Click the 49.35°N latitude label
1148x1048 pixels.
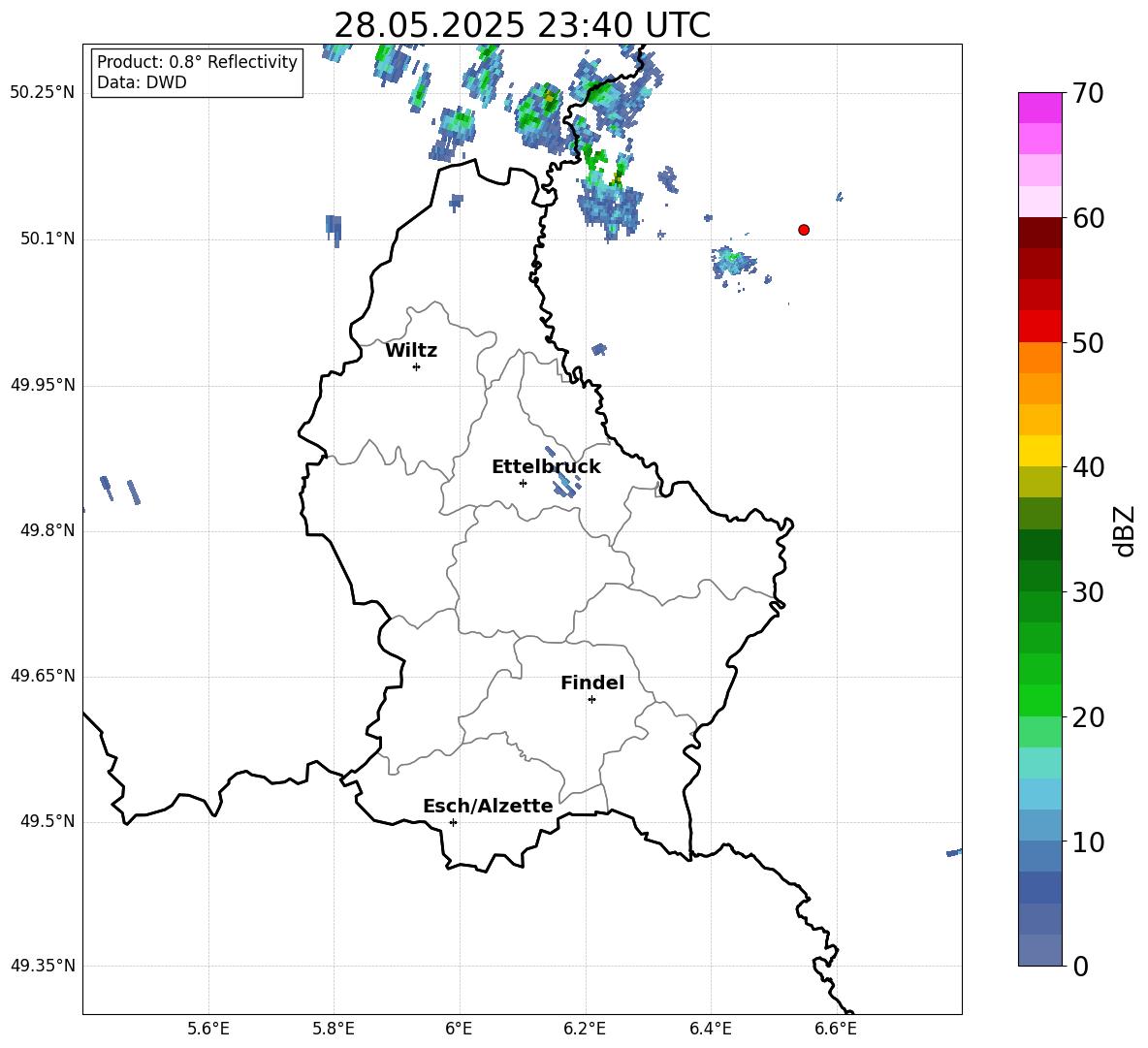tap(43, 966)
